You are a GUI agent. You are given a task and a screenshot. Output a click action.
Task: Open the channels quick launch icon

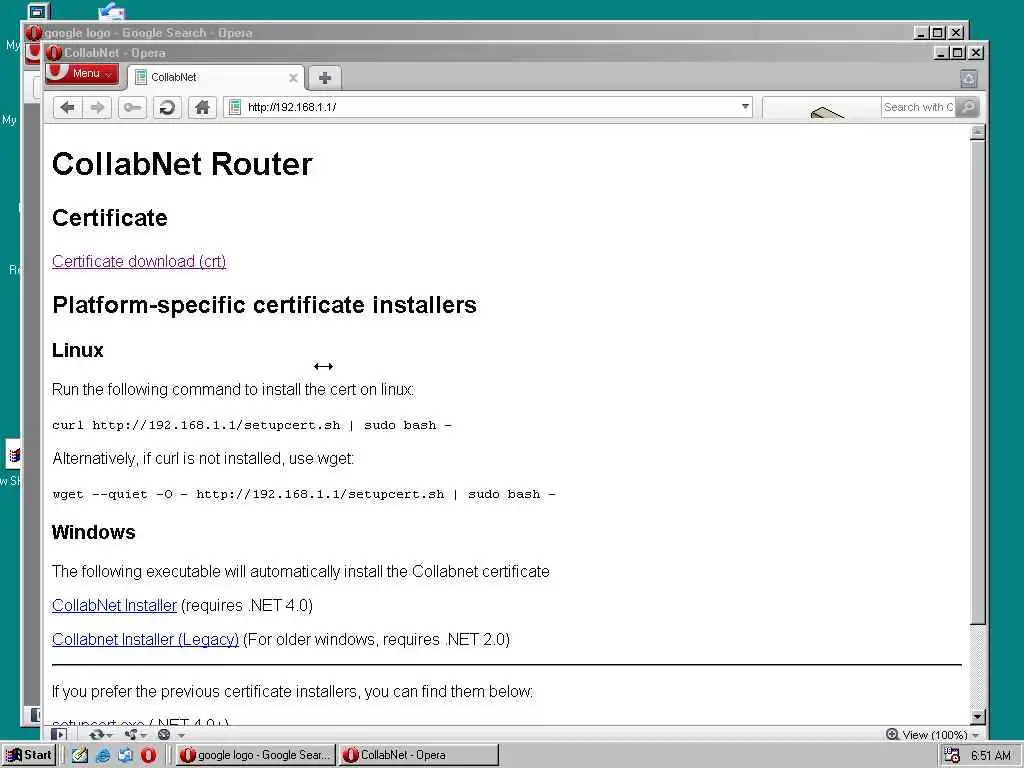coord(125,755)
